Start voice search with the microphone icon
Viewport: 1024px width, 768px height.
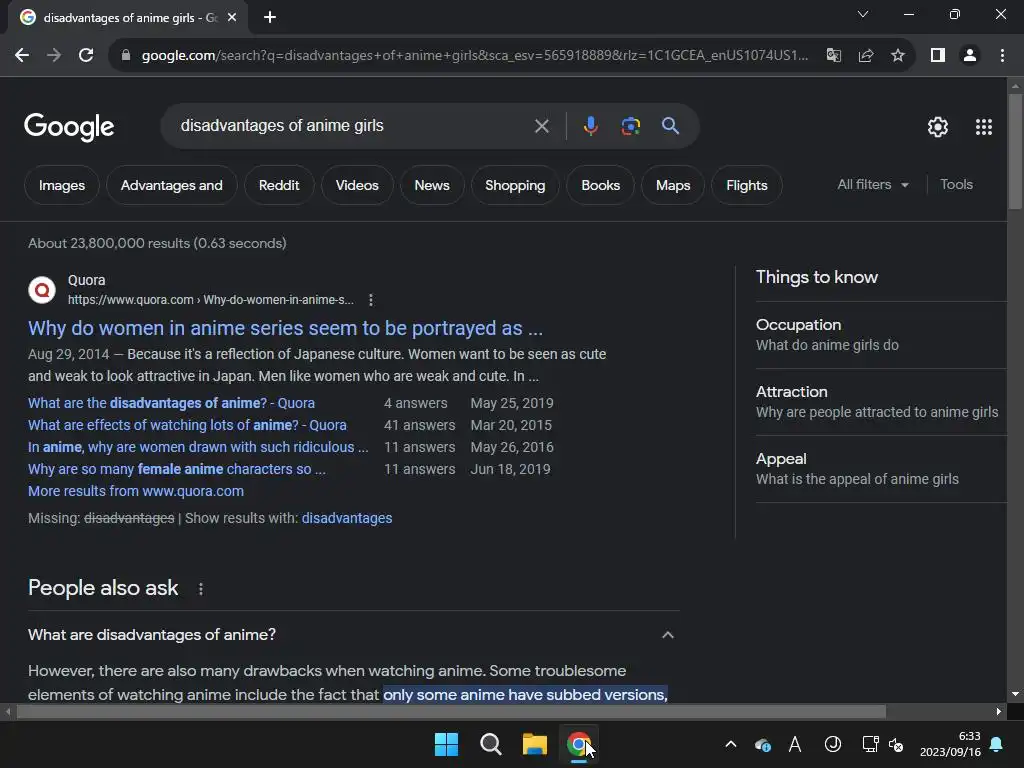(x=590, y=125)
